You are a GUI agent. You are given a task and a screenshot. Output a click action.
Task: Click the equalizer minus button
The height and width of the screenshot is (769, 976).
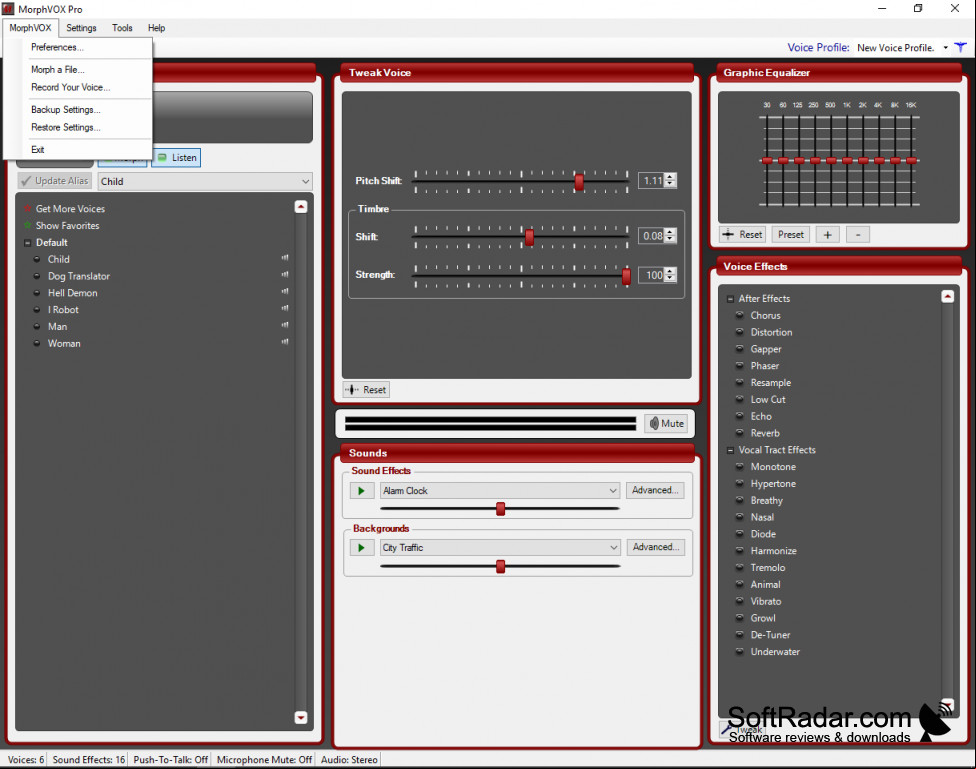[858, 235]
